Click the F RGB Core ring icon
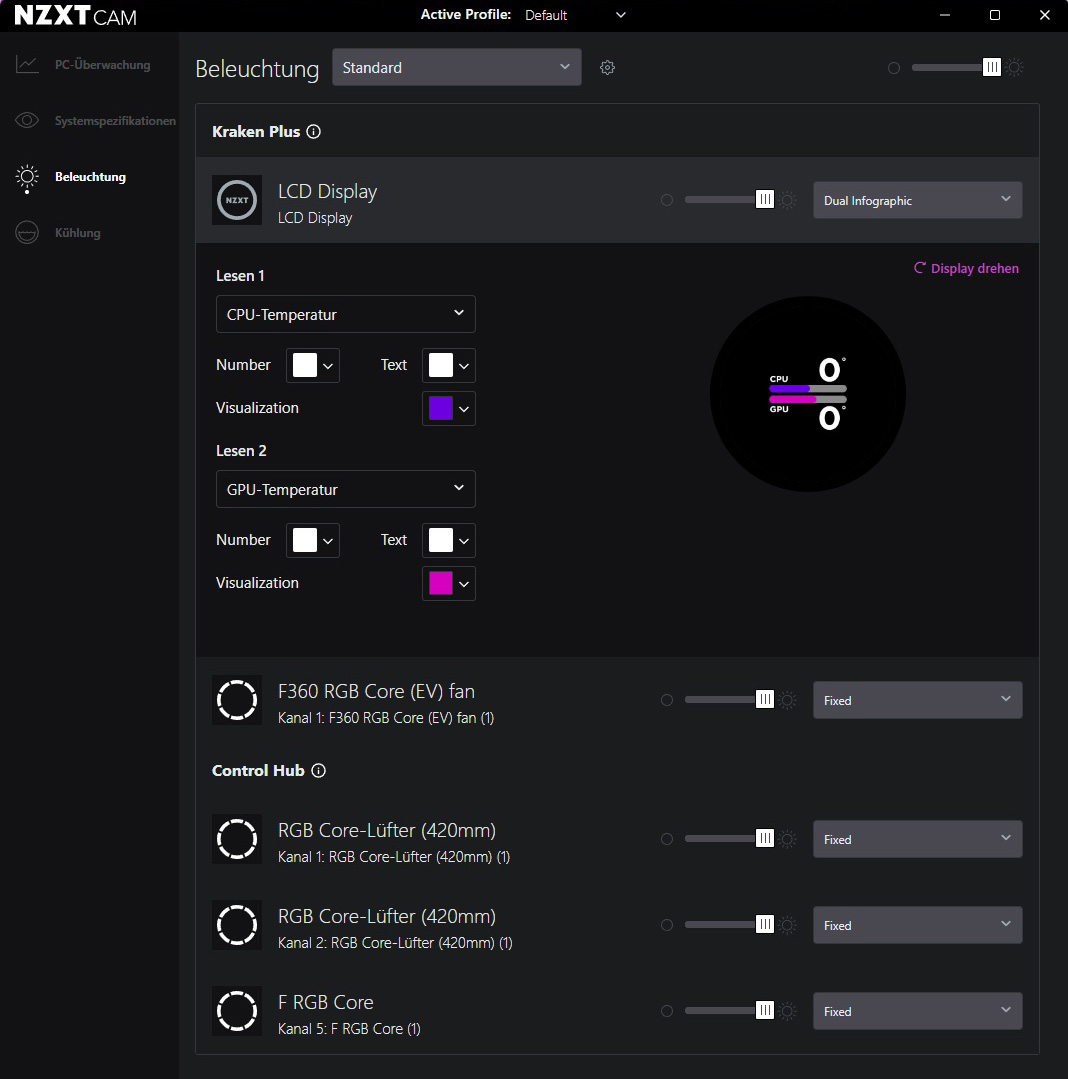Viewport: 1068px width, 1079px height. point(237,1011)
